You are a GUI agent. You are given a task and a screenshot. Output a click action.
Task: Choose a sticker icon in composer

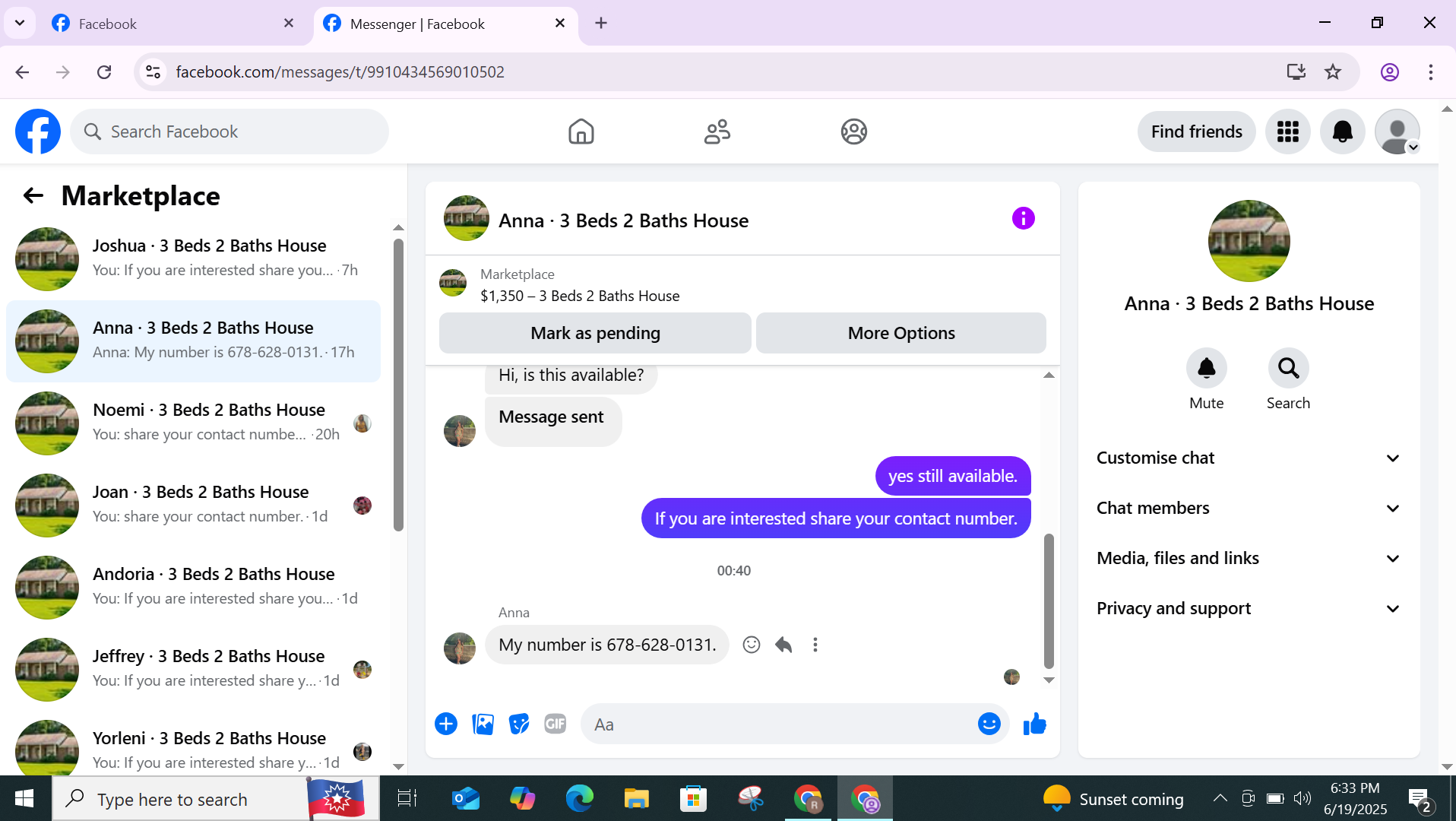519,724
